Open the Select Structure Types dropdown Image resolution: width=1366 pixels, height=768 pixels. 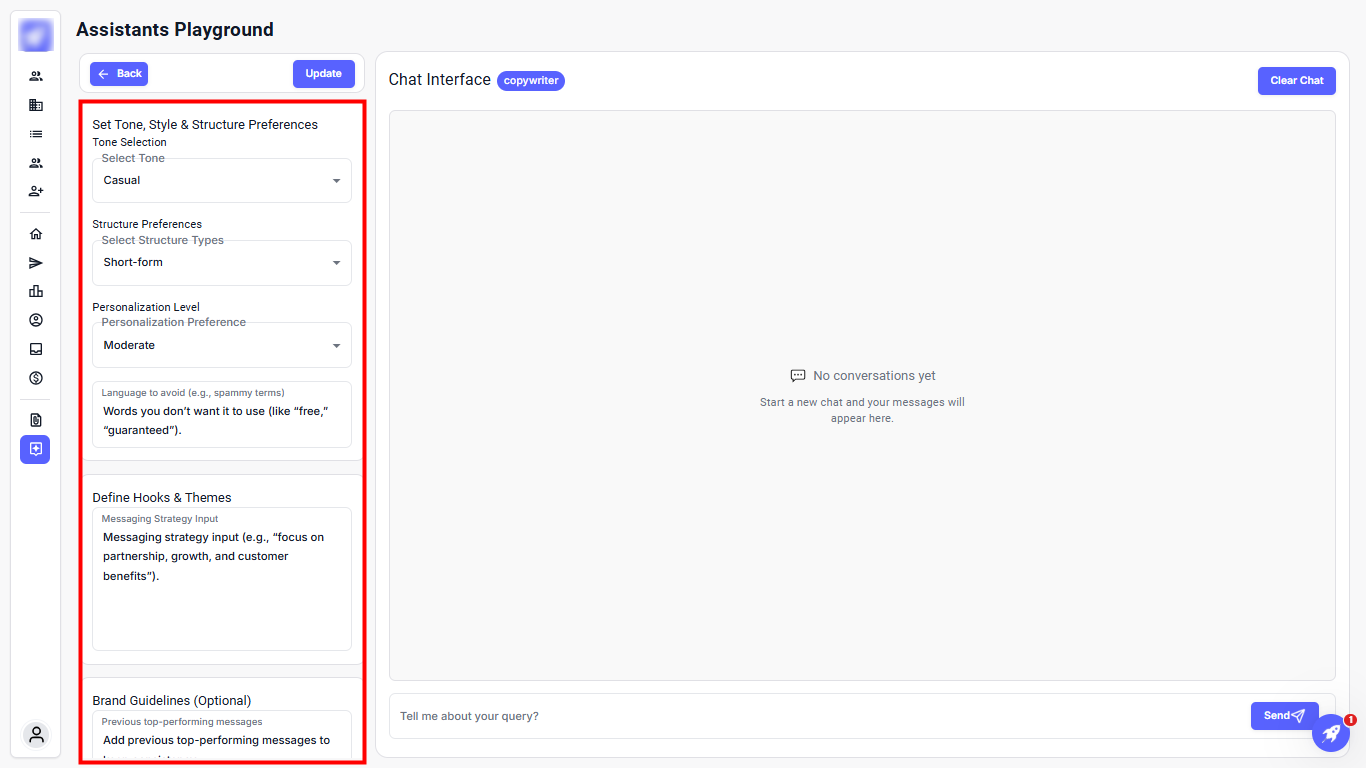pyautogui.click(x=222, y=263)
